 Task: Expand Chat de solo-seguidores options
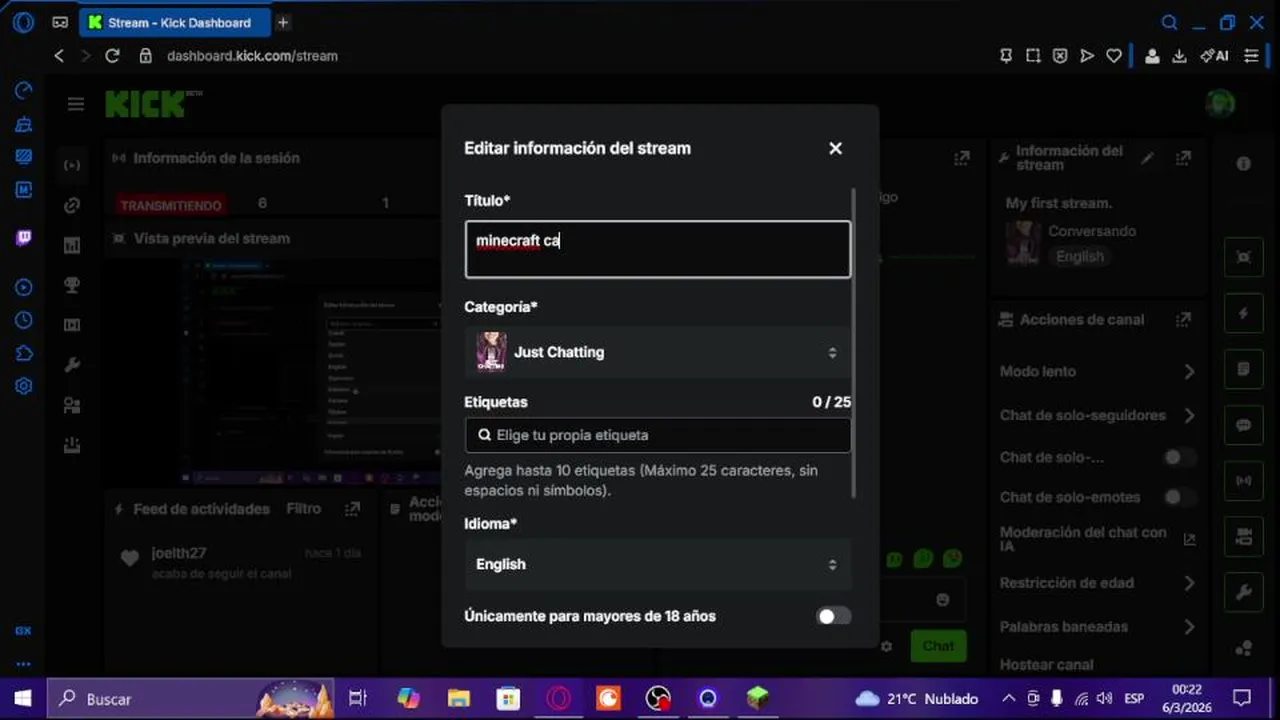pyautogui.click(x=1189, y=415)
